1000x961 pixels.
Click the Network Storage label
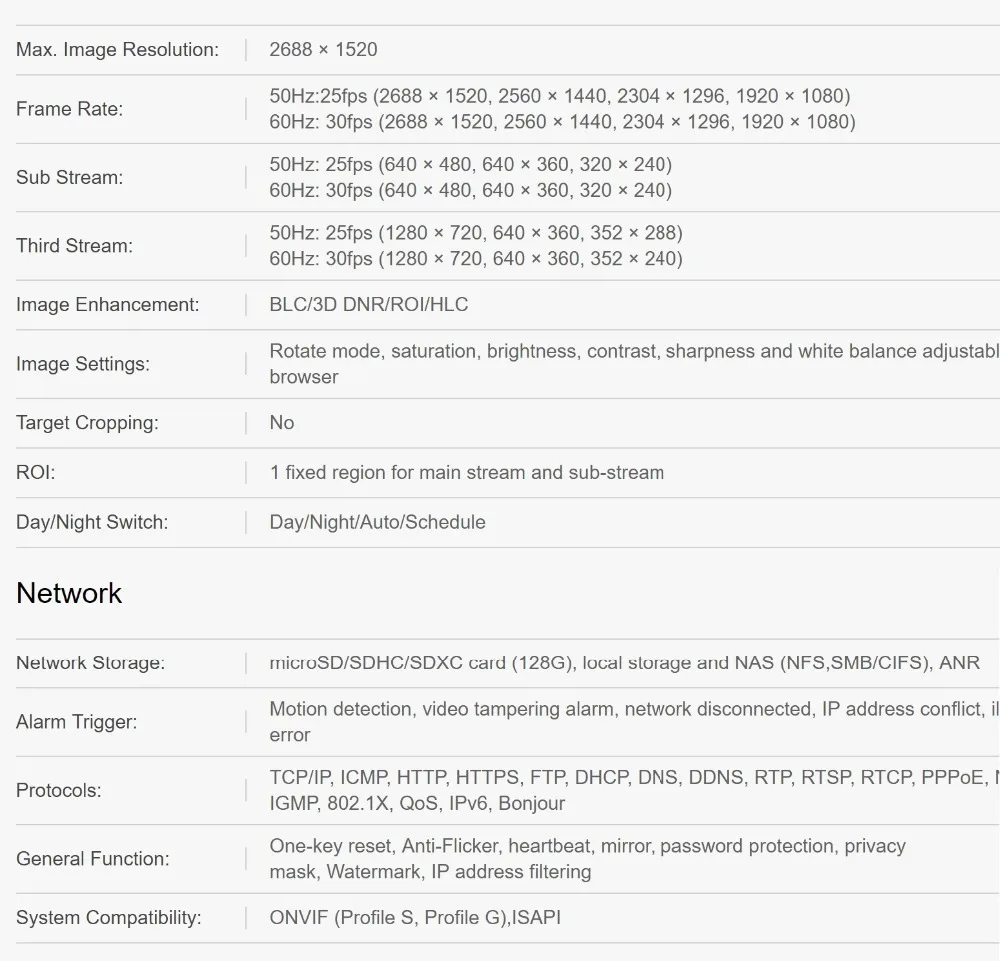point(91,663)
